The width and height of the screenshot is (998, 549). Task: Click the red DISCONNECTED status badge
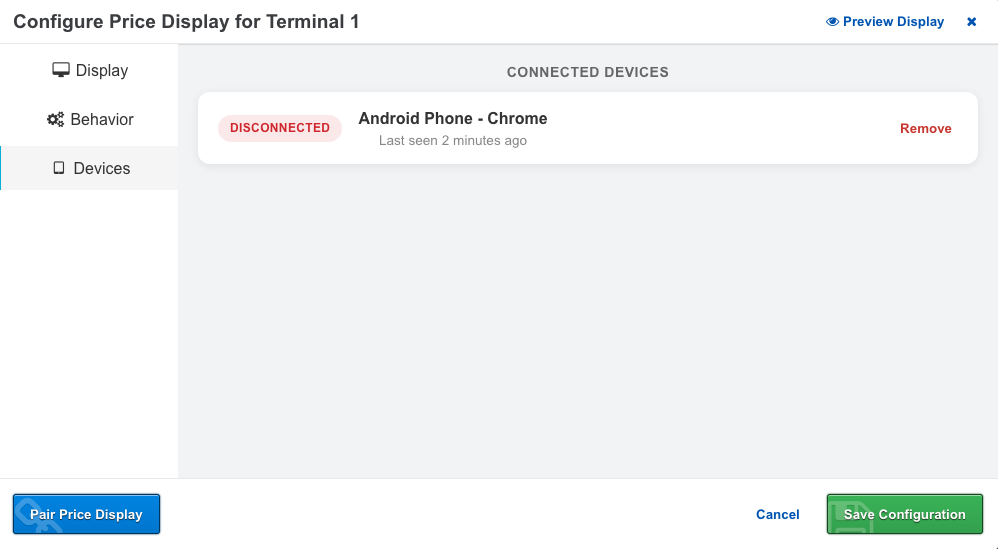(280, 128)
